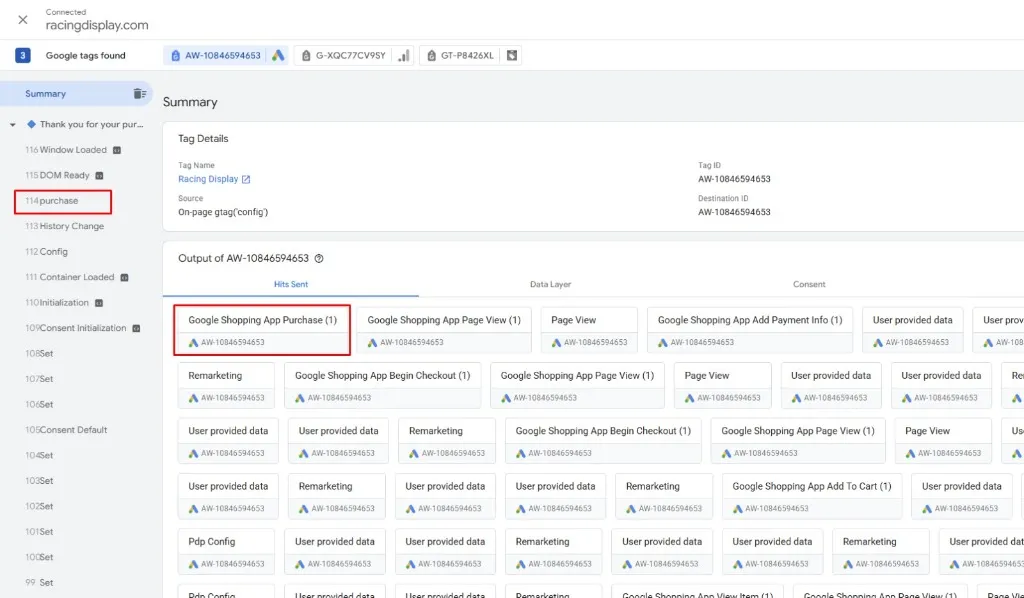The image size is (1024, 598).
Task: Click the Tag ID value AW-10846594653
Action: click(x=734, y=179)
